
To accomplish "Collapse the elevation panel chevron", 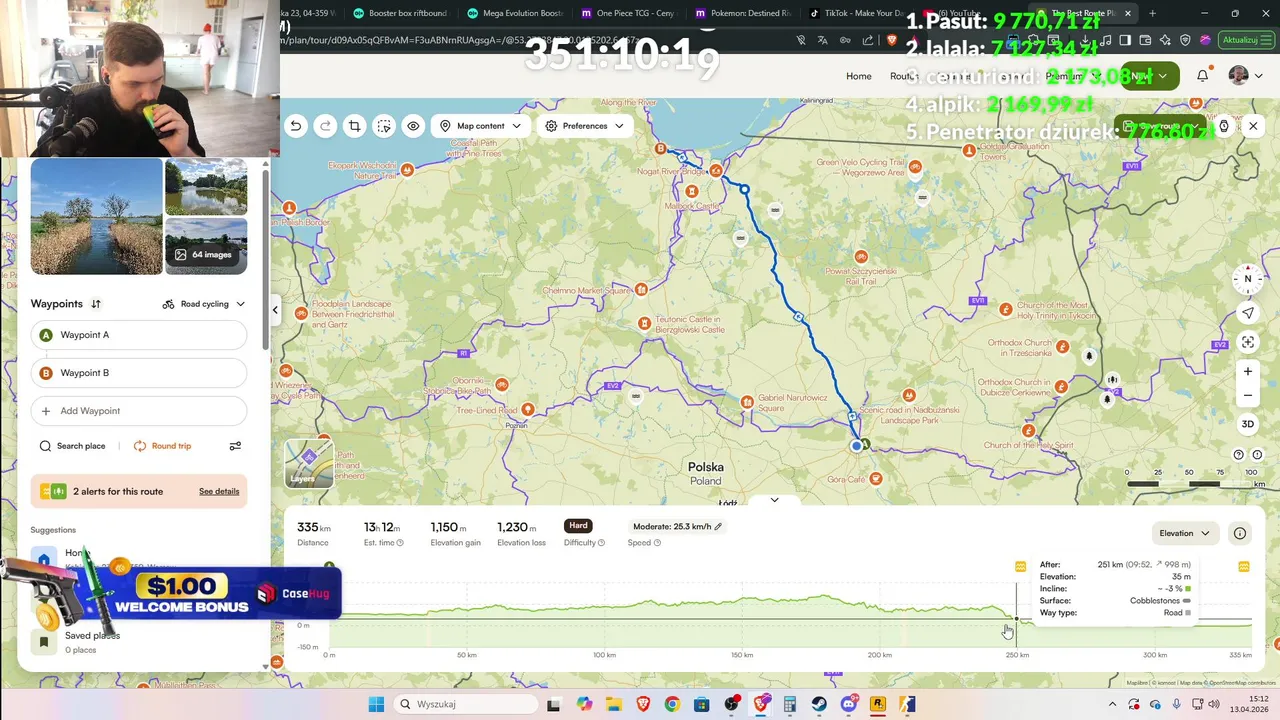I will click(x=774, y=500).
